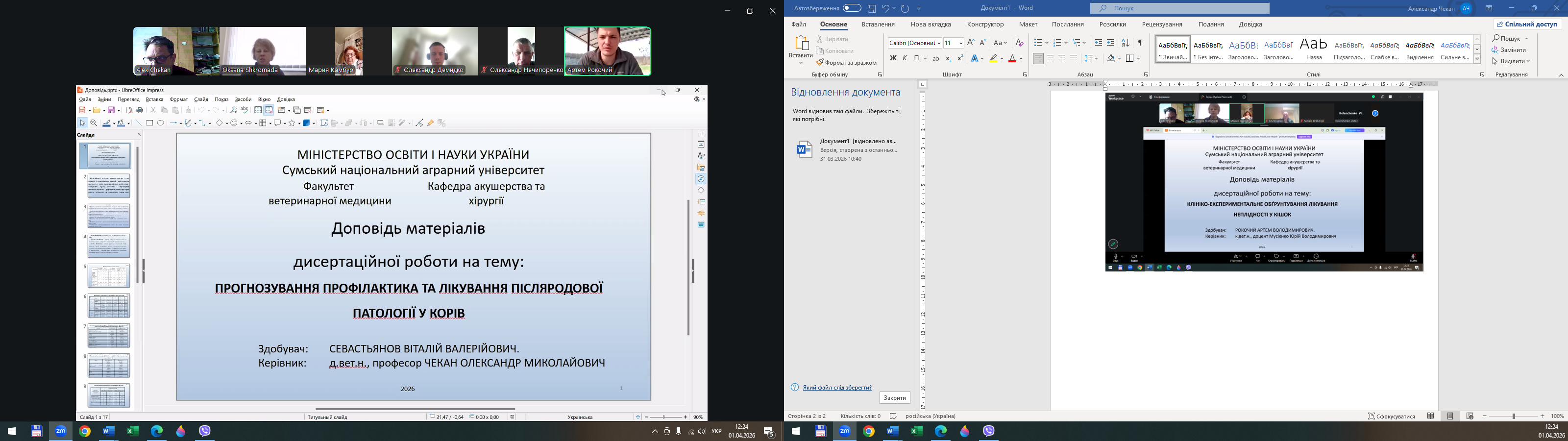Enable Сфокусуватися focus mode in status bar
This screenshot has width=1568, height=441.
(1392, 416)
